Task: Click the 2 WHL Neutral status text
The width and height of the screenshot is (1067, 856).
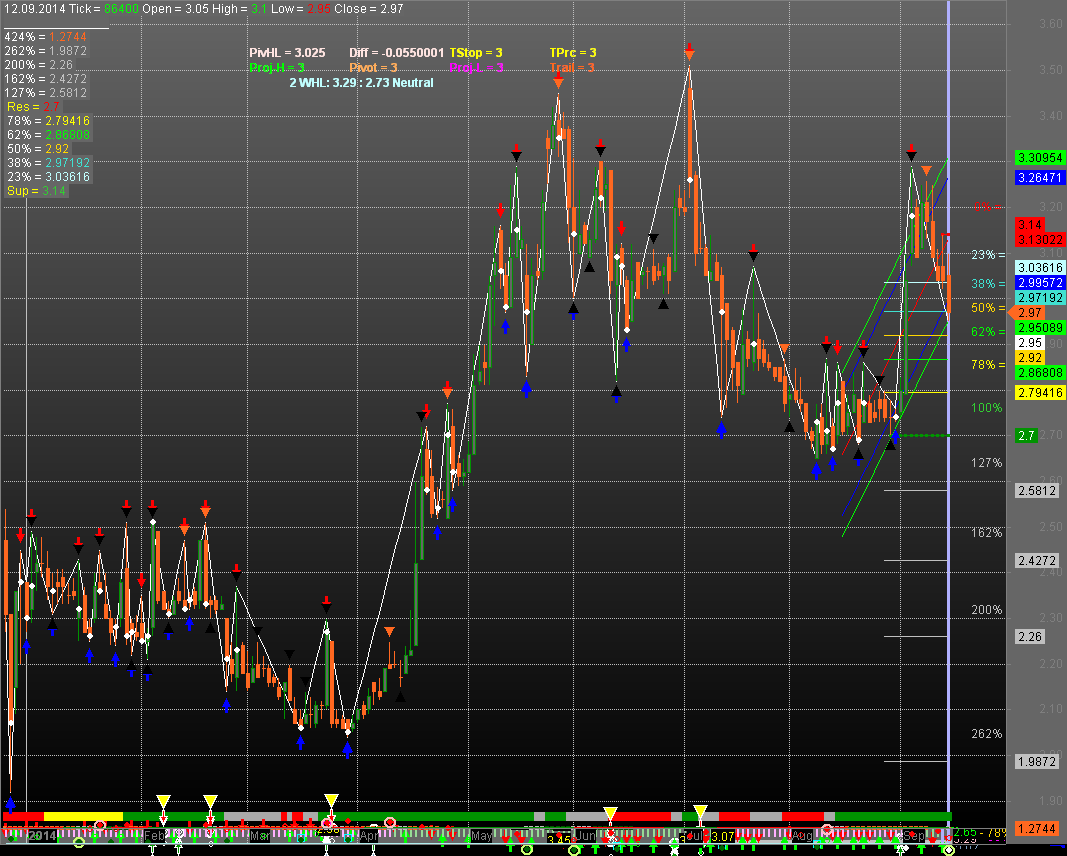Action: [361, 83]
